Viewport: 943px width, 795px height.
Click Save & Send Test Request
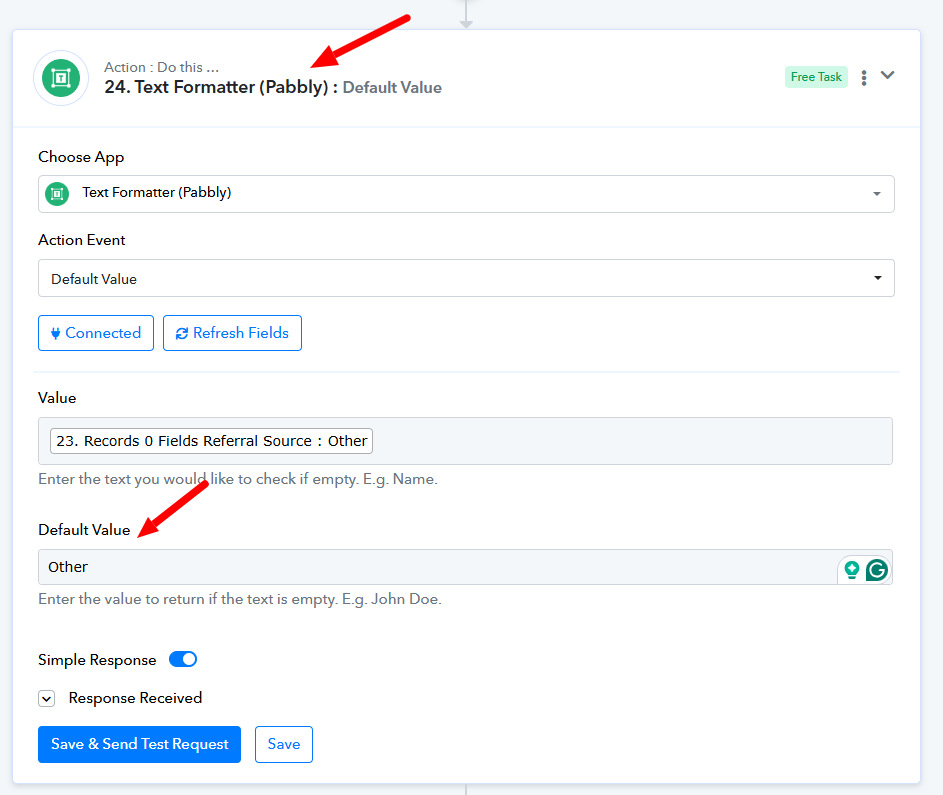tap(140, 744)
